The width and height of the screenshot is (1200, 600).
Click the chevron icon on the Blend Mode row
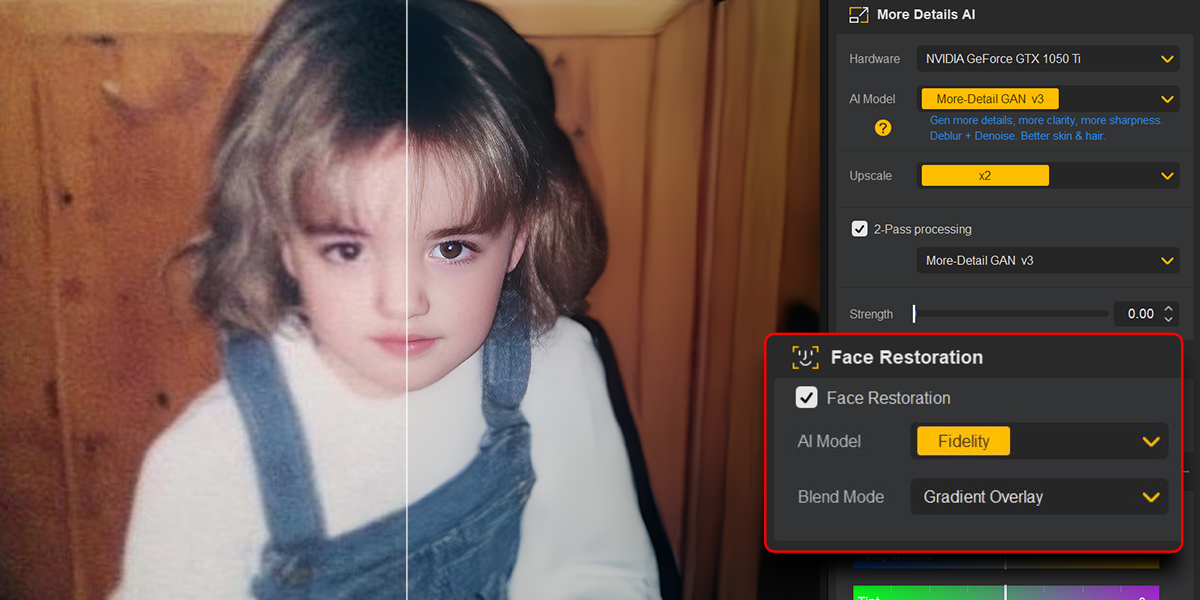point(1150,496)
